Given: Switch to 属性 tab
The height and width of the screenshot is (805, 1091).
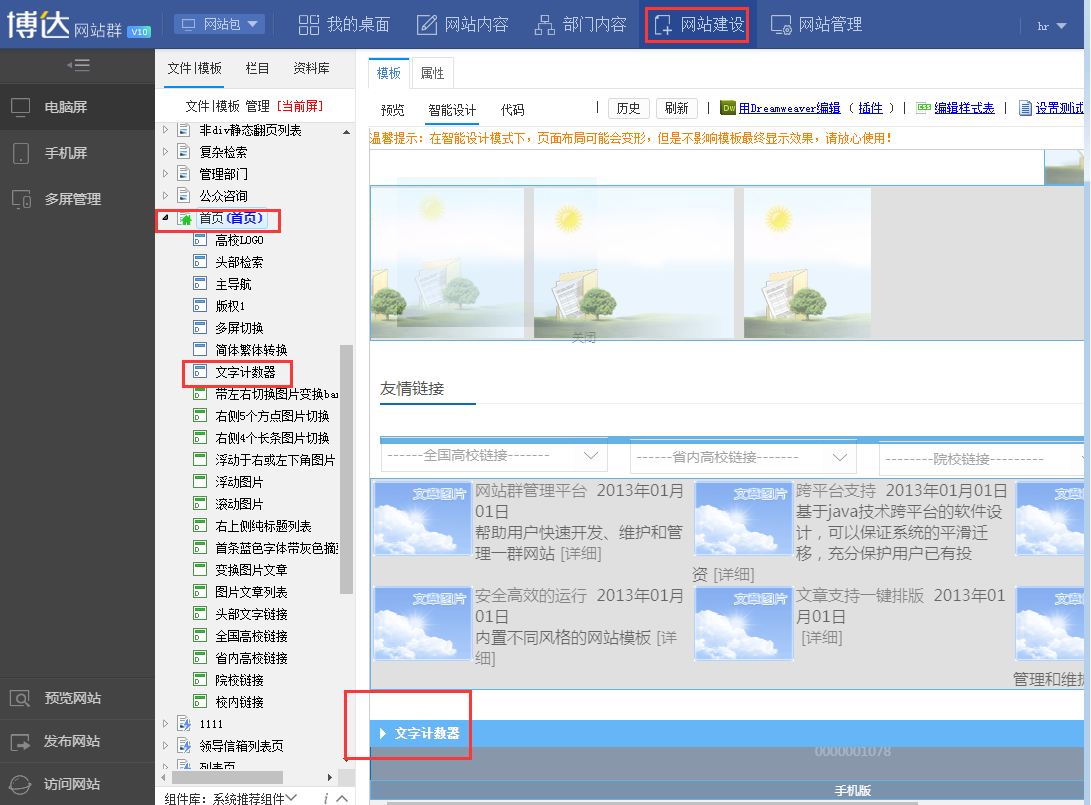Looking at the screenshot, I should click(x=433, y=73).
